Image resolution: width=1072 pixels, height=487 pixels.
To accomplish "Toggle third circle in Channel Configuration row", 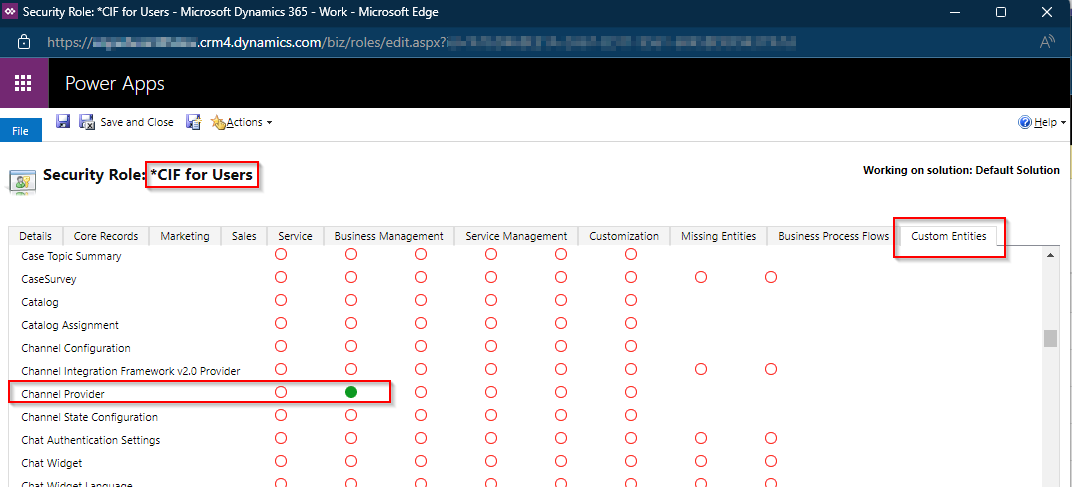I will pos(420,346).
